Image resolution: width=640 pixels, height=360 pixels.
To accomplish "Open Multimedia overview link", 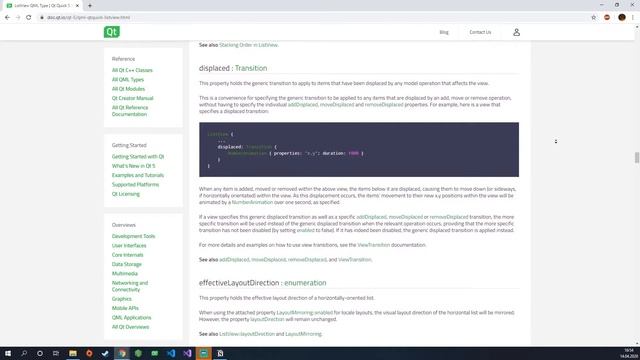I will 124,274.
